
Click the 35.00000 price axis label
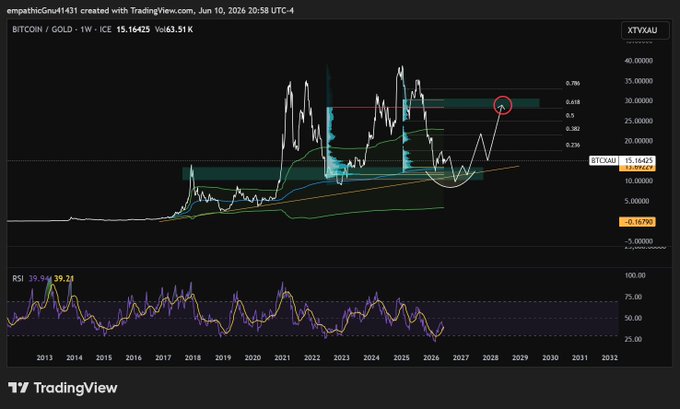(638, 81)
